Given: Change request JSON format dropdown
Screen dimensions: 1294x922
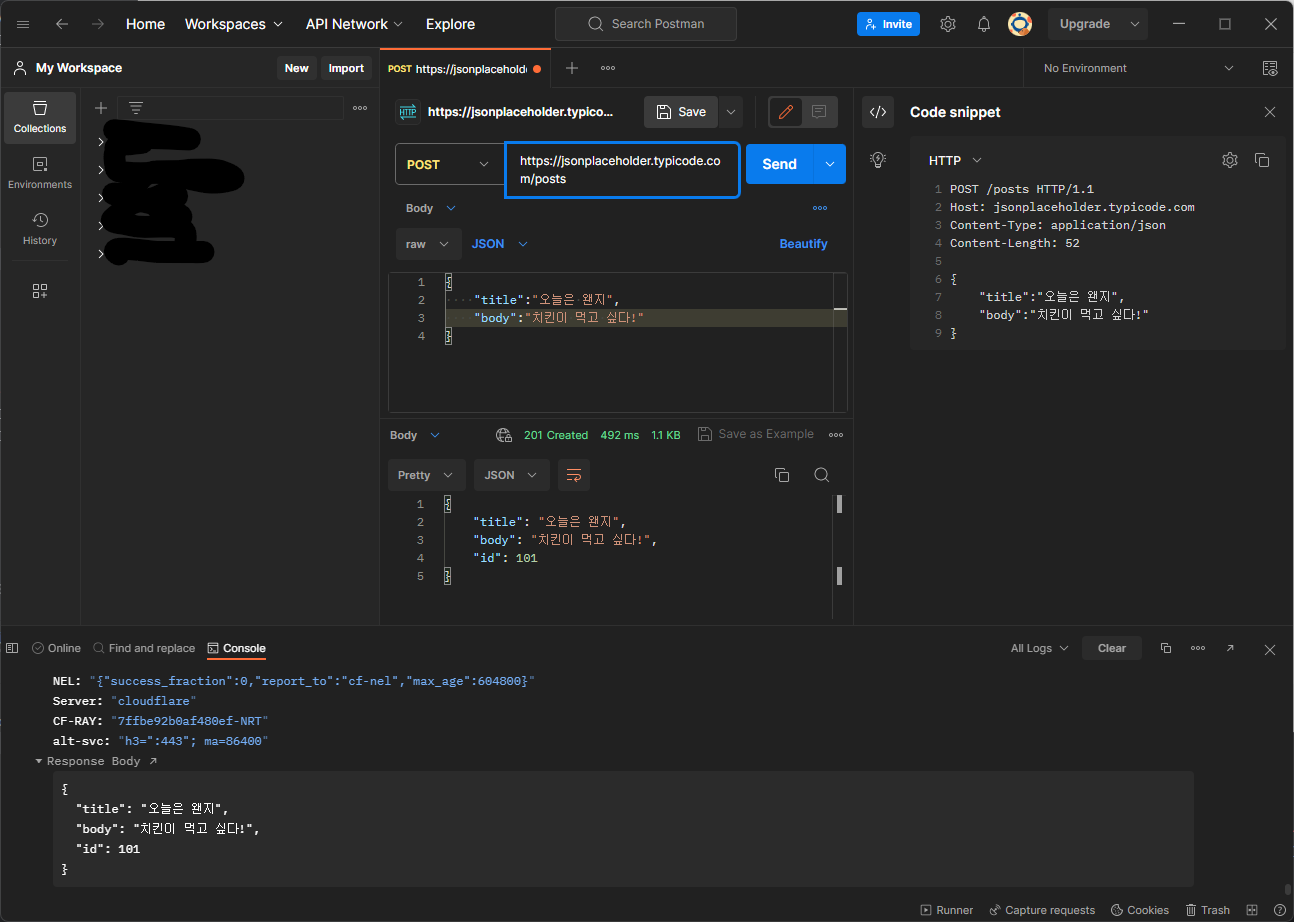Looking at the screenshot, I should pos(500,244).
